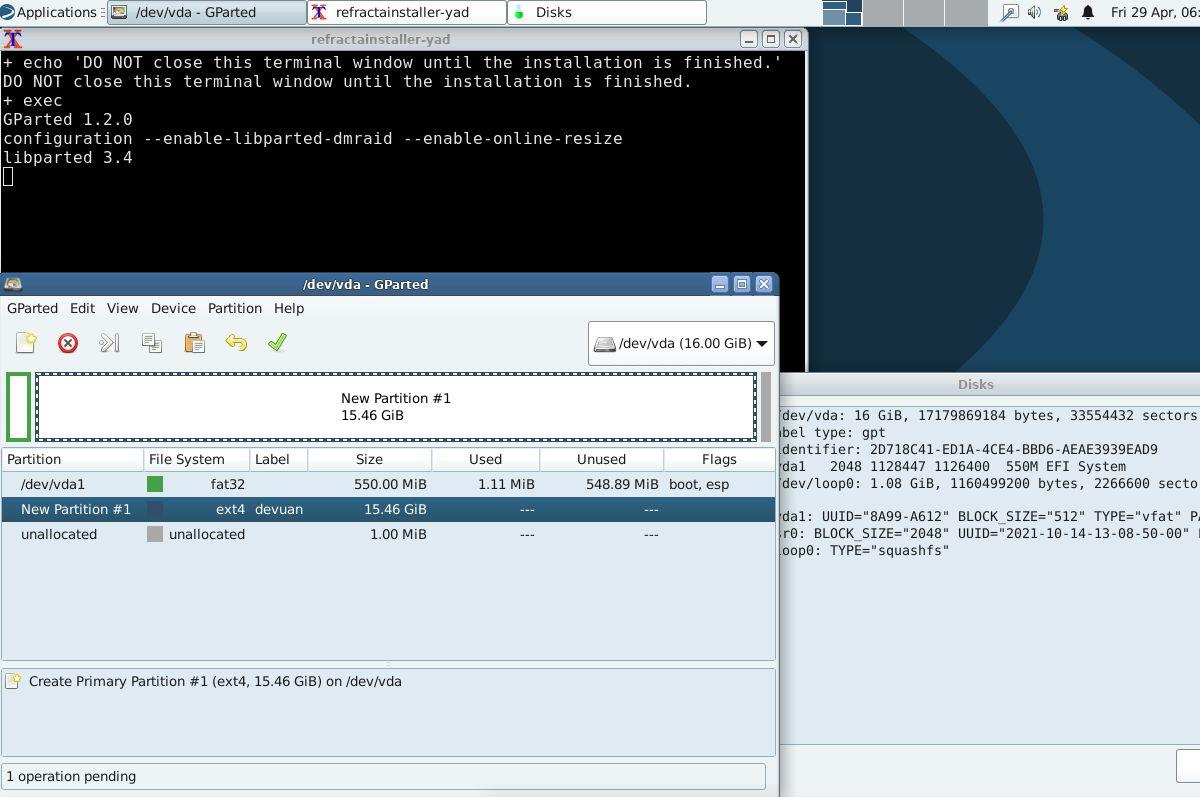Open the Applications menu
The image size is (1200, 797).
point(48,12)
